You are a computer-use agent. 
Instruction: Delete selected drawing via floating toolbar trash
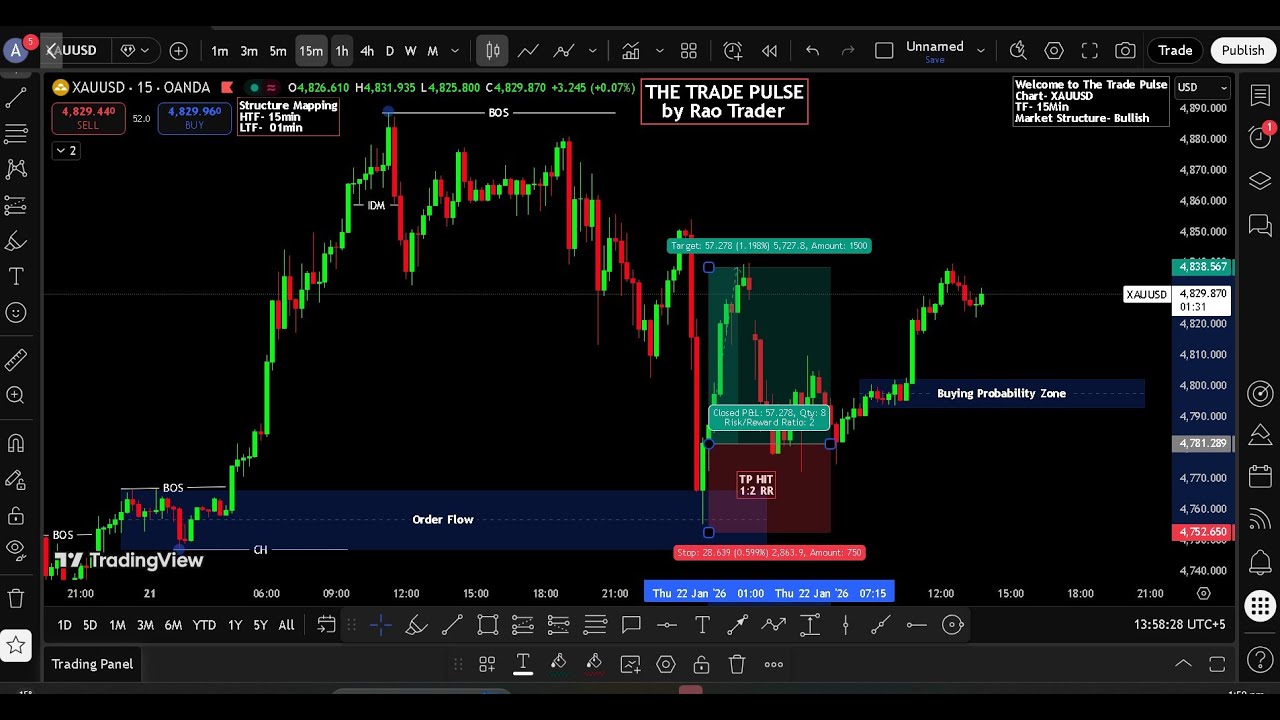coord(737,664)
